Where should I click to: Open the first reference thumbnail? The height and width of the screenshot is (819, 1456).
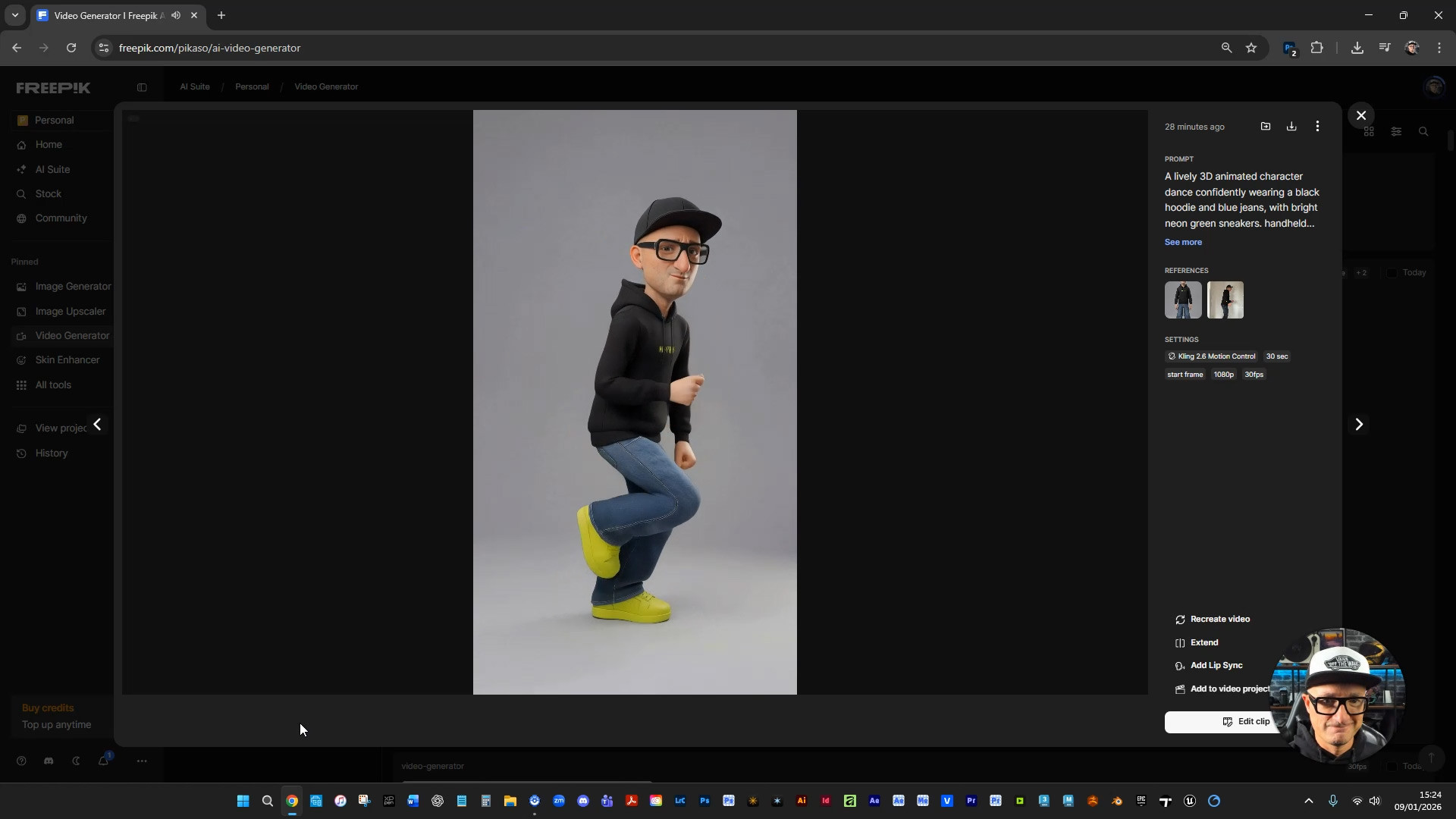tap(1183, 300)
